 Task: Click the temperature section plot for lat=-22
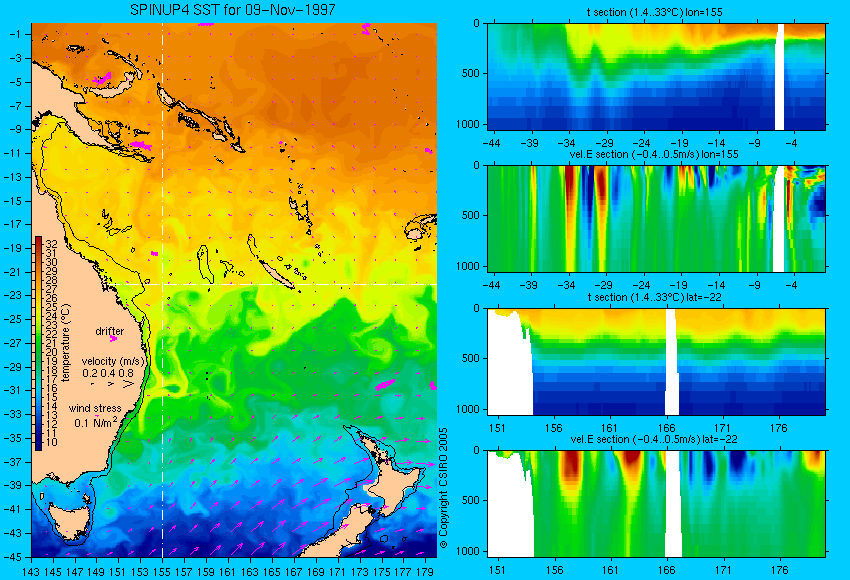[x=656, y=362]
